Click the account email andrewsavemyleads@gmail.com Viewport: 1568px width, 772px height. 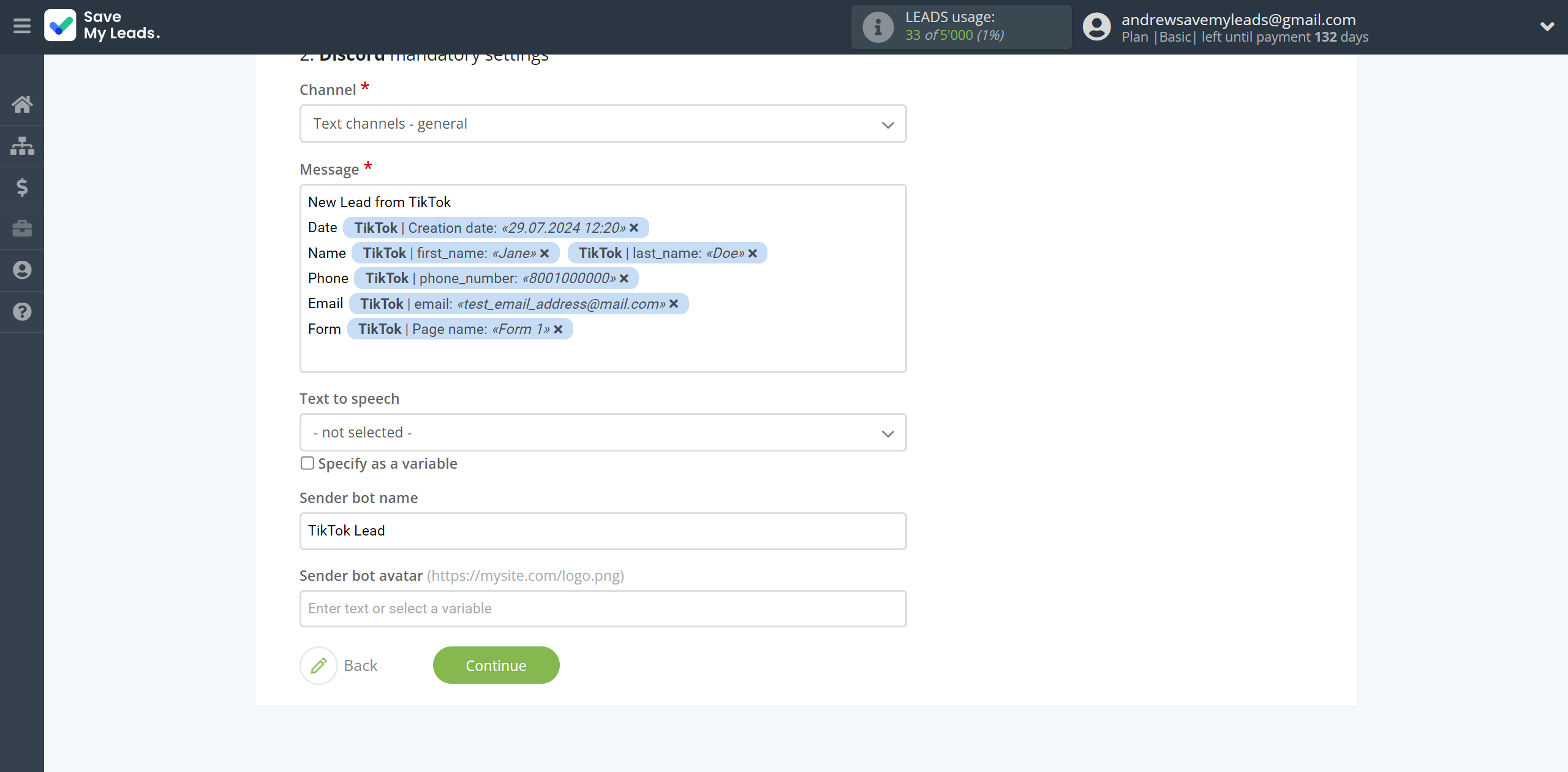point(1238,20)
